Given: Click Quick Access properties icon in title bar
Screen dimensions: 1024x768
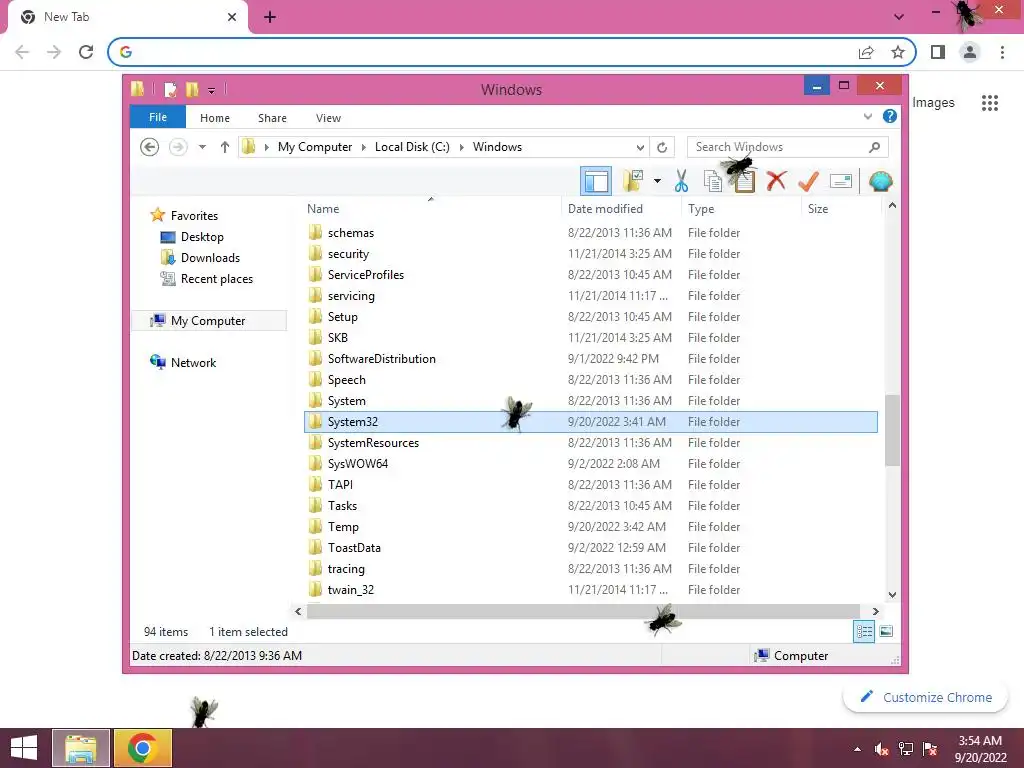Looking at the screenshot, I should [170, 89].
